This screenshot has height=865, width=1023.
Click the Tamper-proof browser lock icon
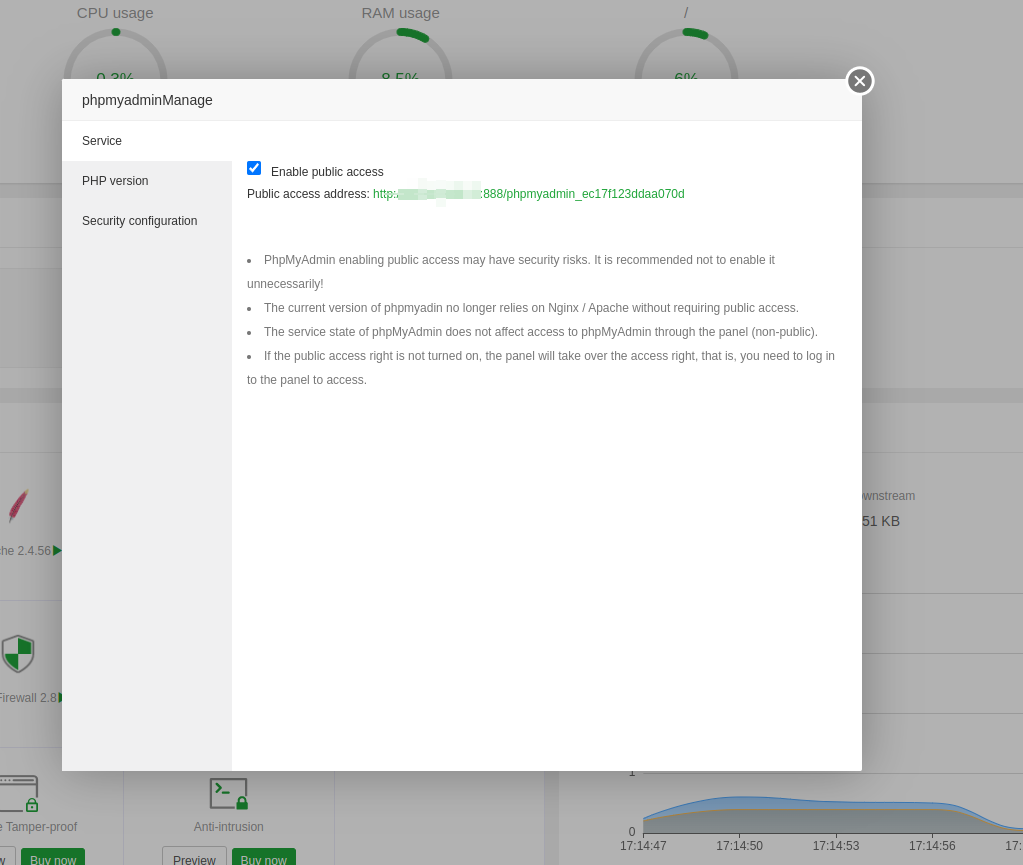pyautogui.click(x=20, y=793)
